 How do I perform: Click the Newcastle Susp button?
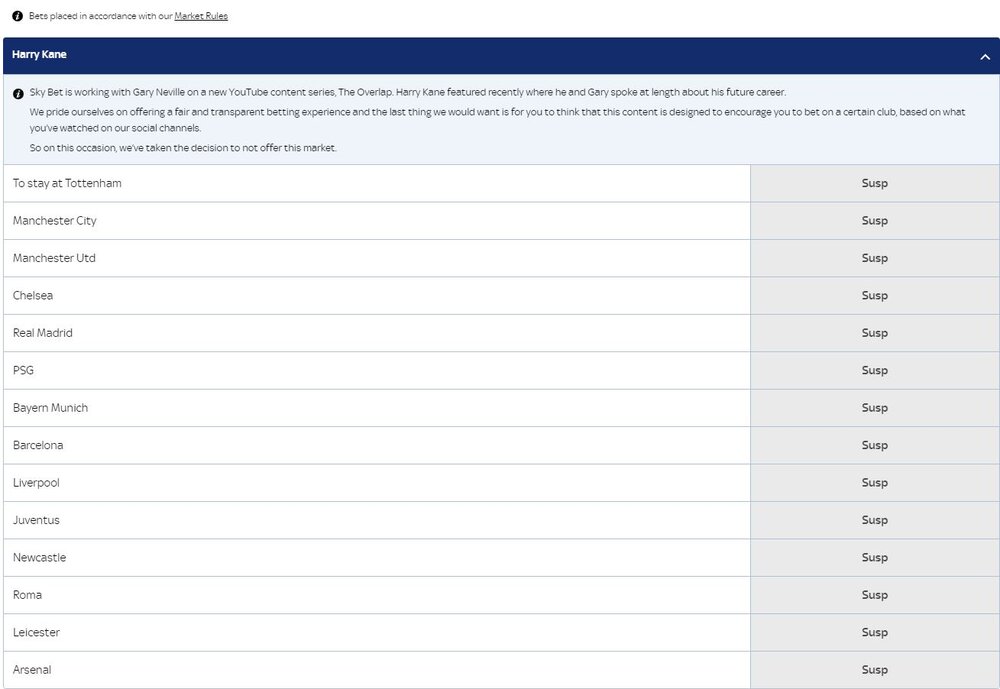tap(874, 558)
